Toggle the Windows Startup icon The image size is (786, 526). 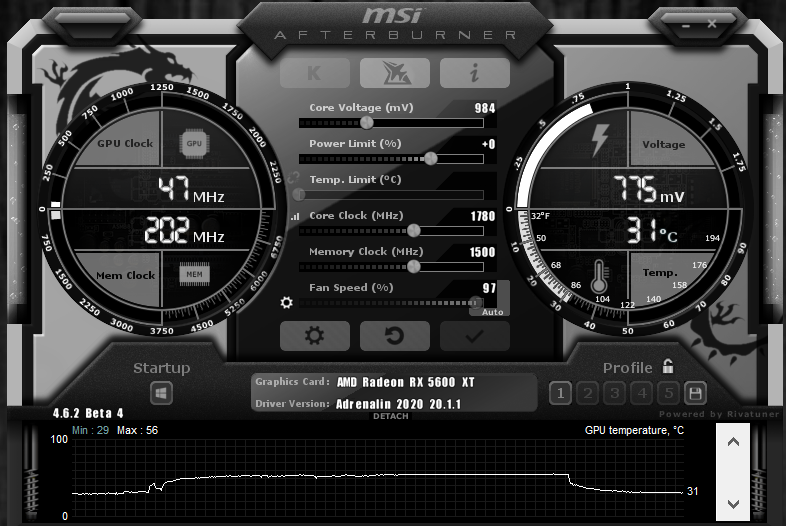pos(161,393)
